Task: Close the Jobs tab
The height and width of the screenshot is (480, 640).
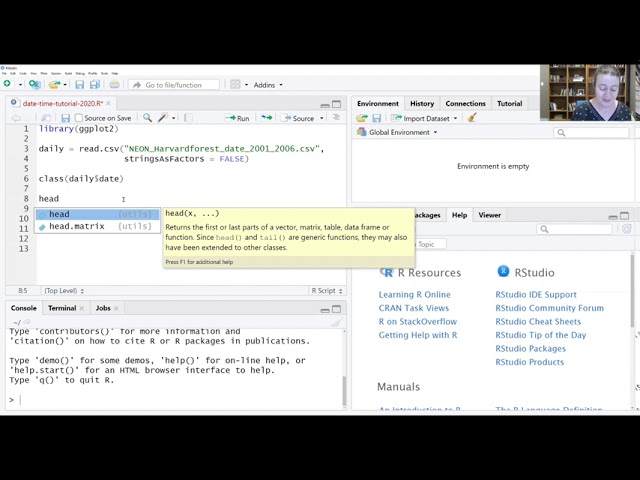Action: click(116, 308)
